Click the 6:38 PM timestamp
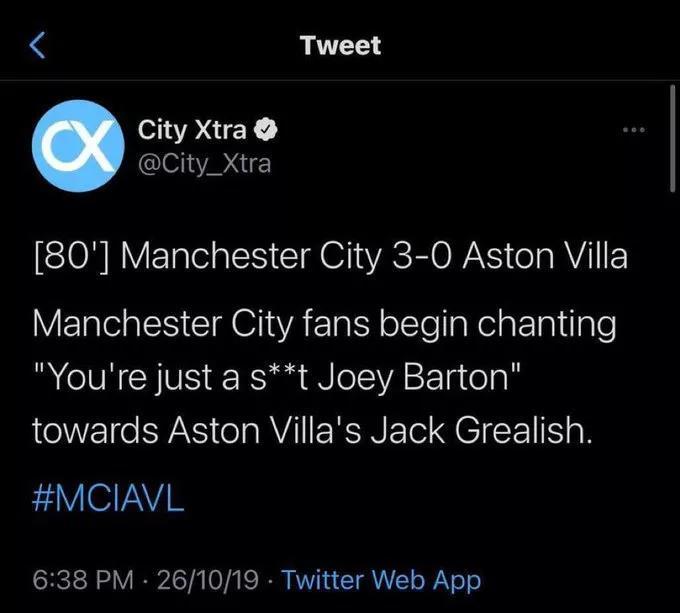The image size is (680, 613). point(83,580)
